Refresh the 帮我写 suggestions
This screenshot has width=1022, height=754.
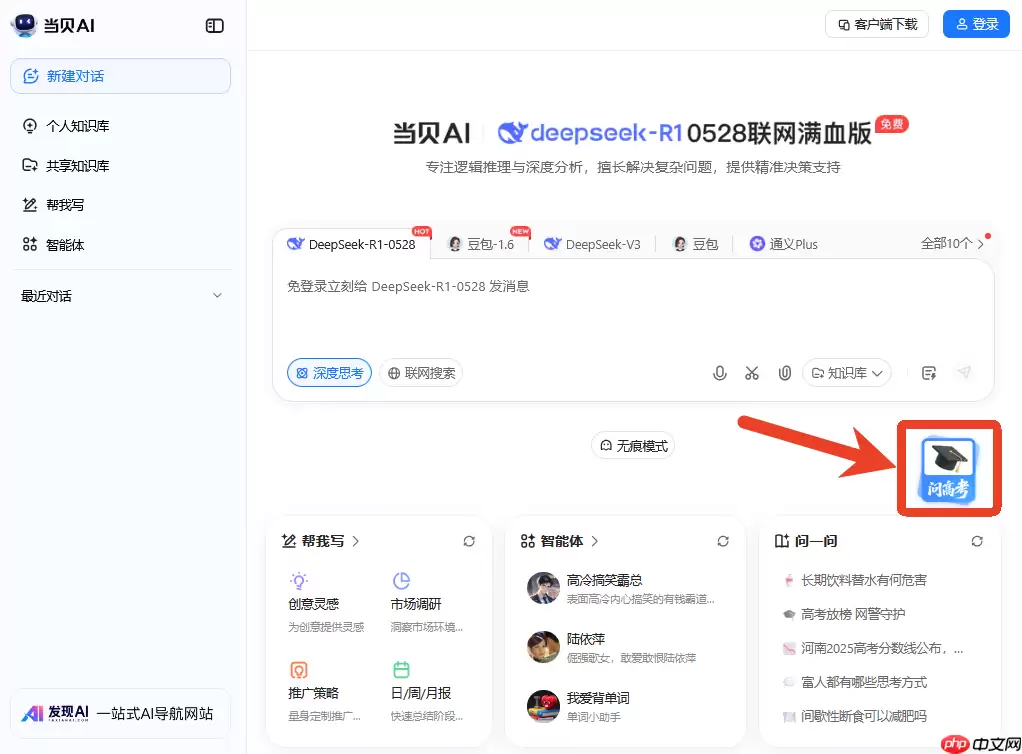pos(469,540)
